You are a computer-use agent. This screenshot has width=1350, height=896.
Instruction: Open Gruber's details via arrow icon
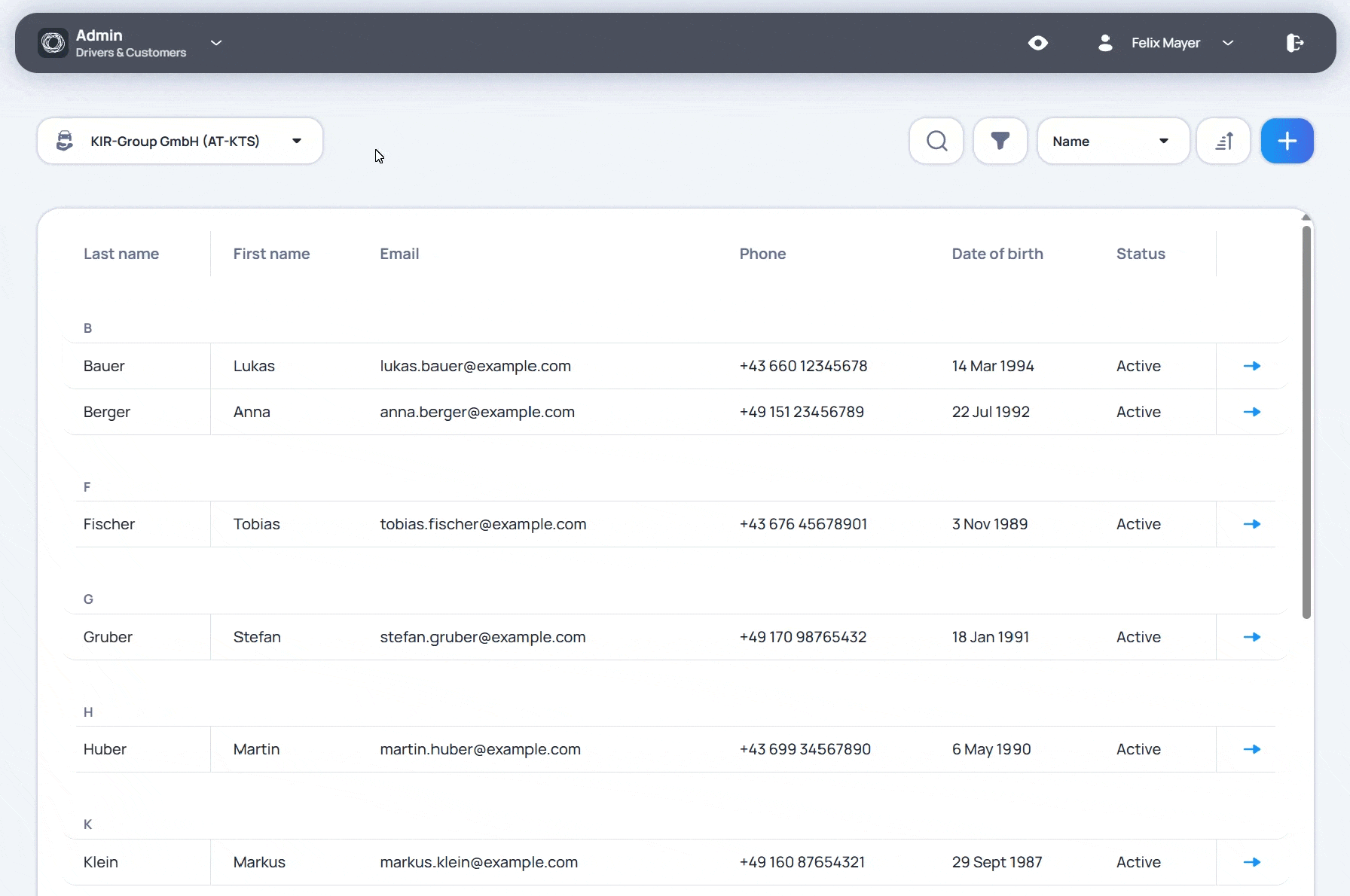pyautogui.click(x=1252, y=637)
